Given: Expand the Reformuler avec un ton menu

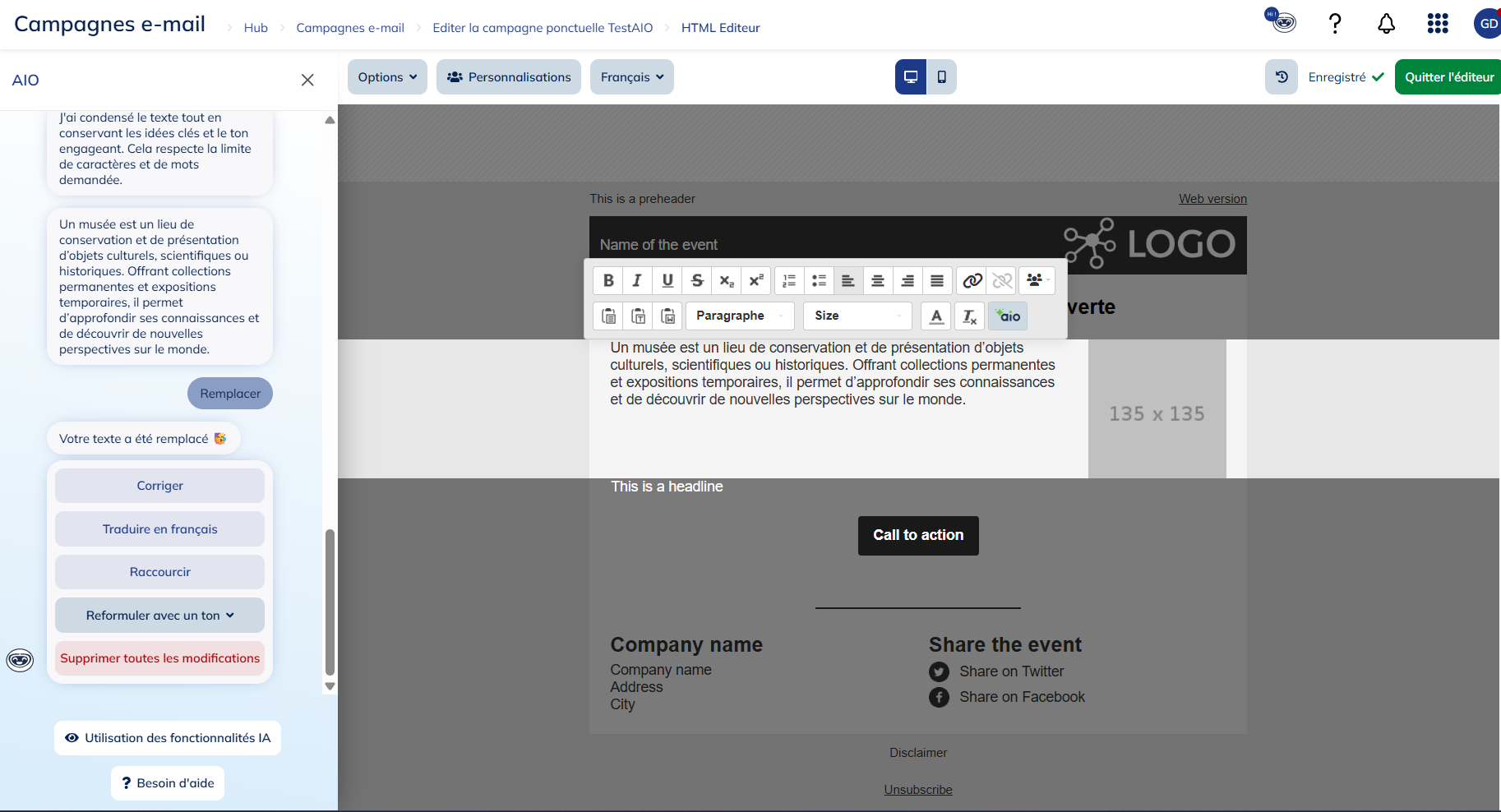Looking at the screenshot, I should coord(160,616).
